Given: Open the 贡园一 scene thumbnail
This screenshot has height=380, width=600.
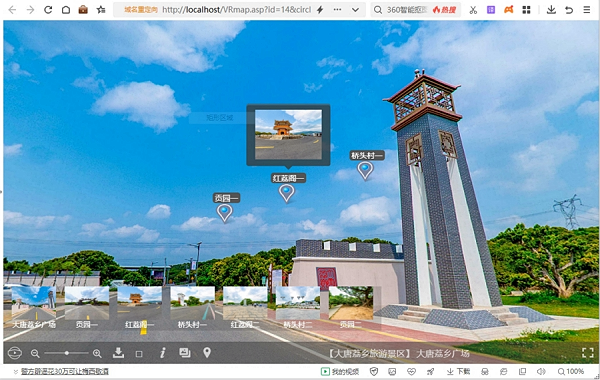Looking at the screenshot, I should (x=87, y=303).
